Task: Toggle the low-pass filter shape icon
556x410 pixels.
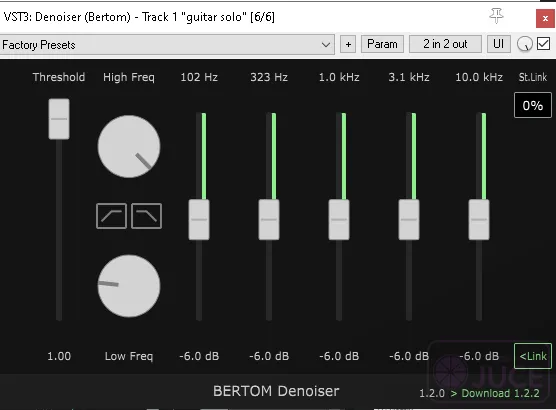Action: 146,216
